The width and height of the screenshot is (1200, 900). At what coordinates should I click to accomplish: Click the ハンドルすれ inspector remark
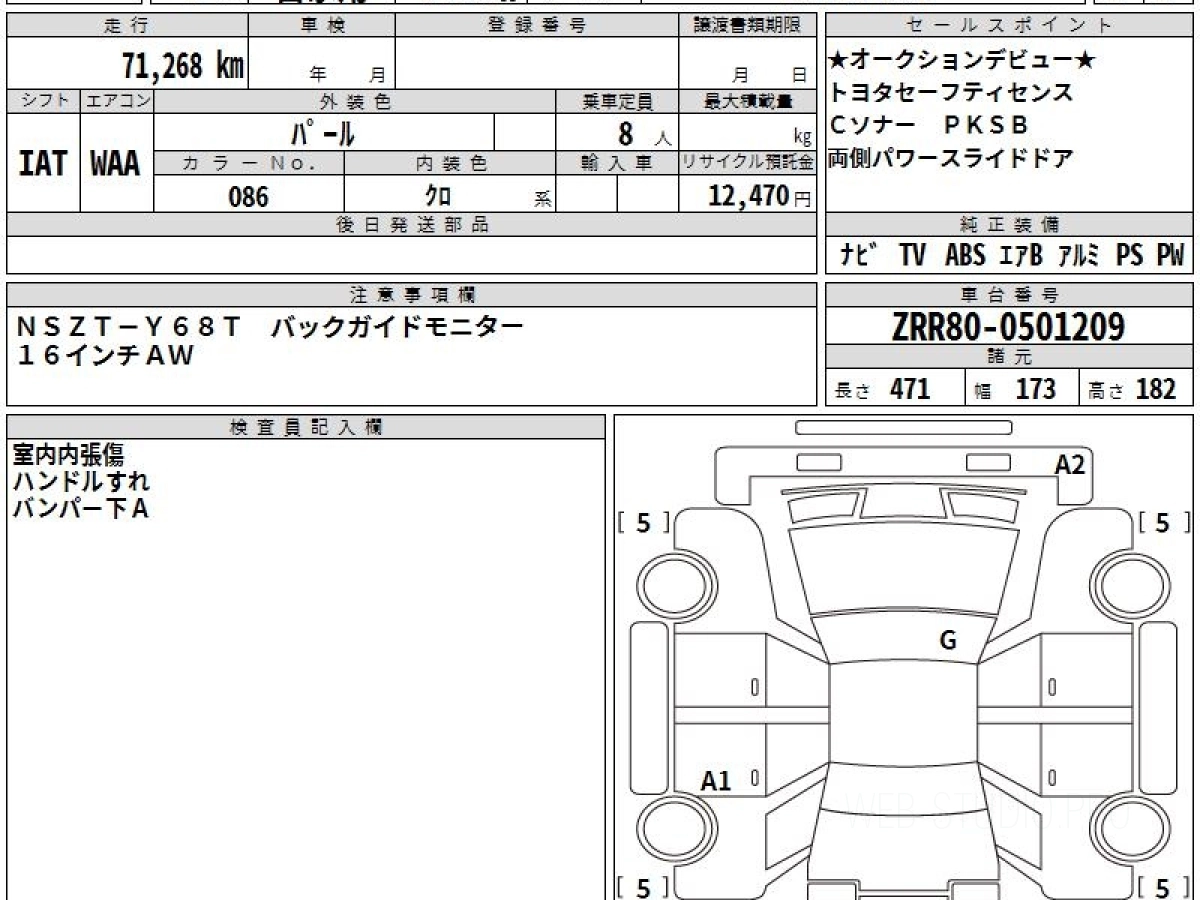tap(81, 482)
